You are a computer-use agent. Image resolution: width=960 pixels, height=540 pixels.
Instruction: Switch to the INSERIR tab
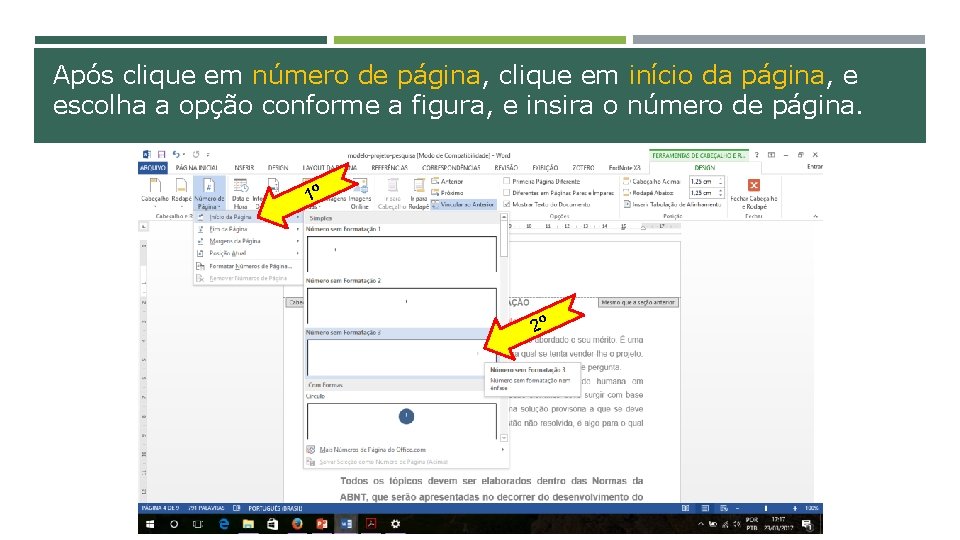[x=244, y=168]
